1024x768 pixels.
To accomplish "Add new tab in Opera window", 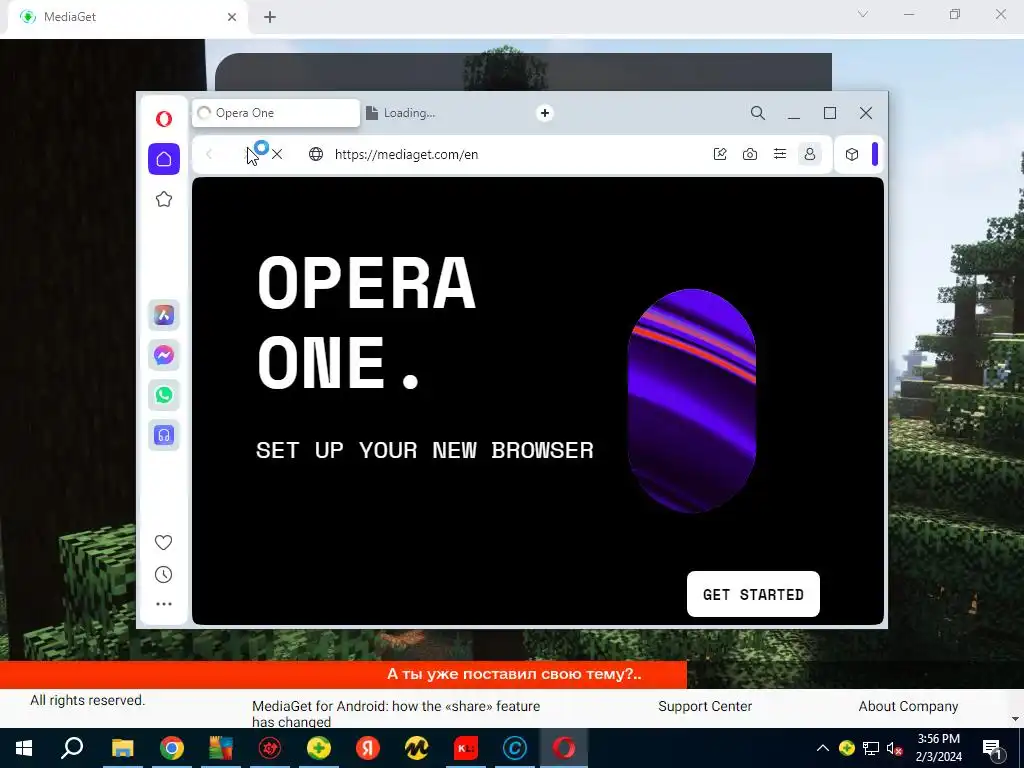I will point(545,113).
